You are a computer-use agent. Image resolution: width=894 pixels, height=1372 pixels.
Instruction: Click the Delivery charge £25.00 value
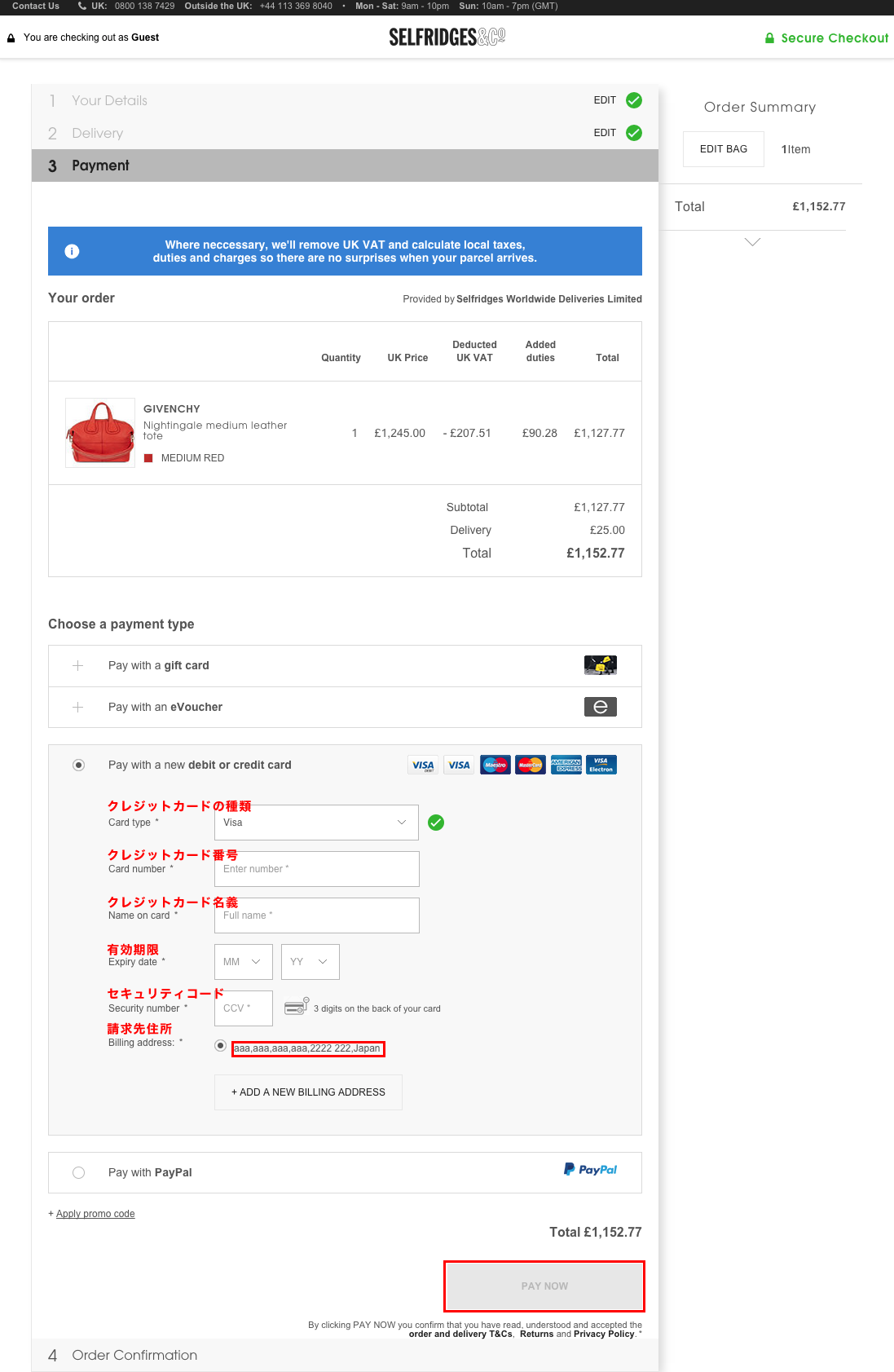coord(607,530)
